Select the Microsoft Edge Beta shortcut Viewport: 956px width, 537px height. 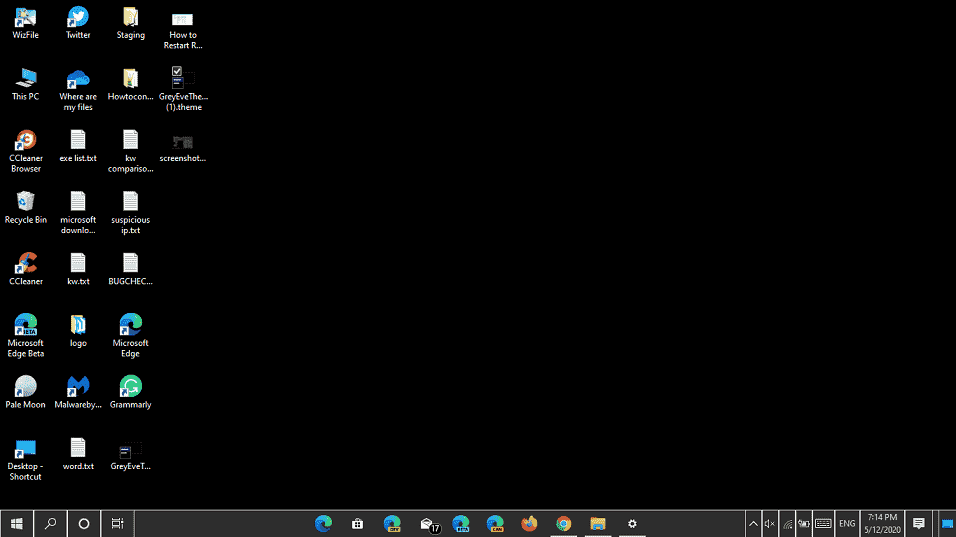click(x=26, y=336)
